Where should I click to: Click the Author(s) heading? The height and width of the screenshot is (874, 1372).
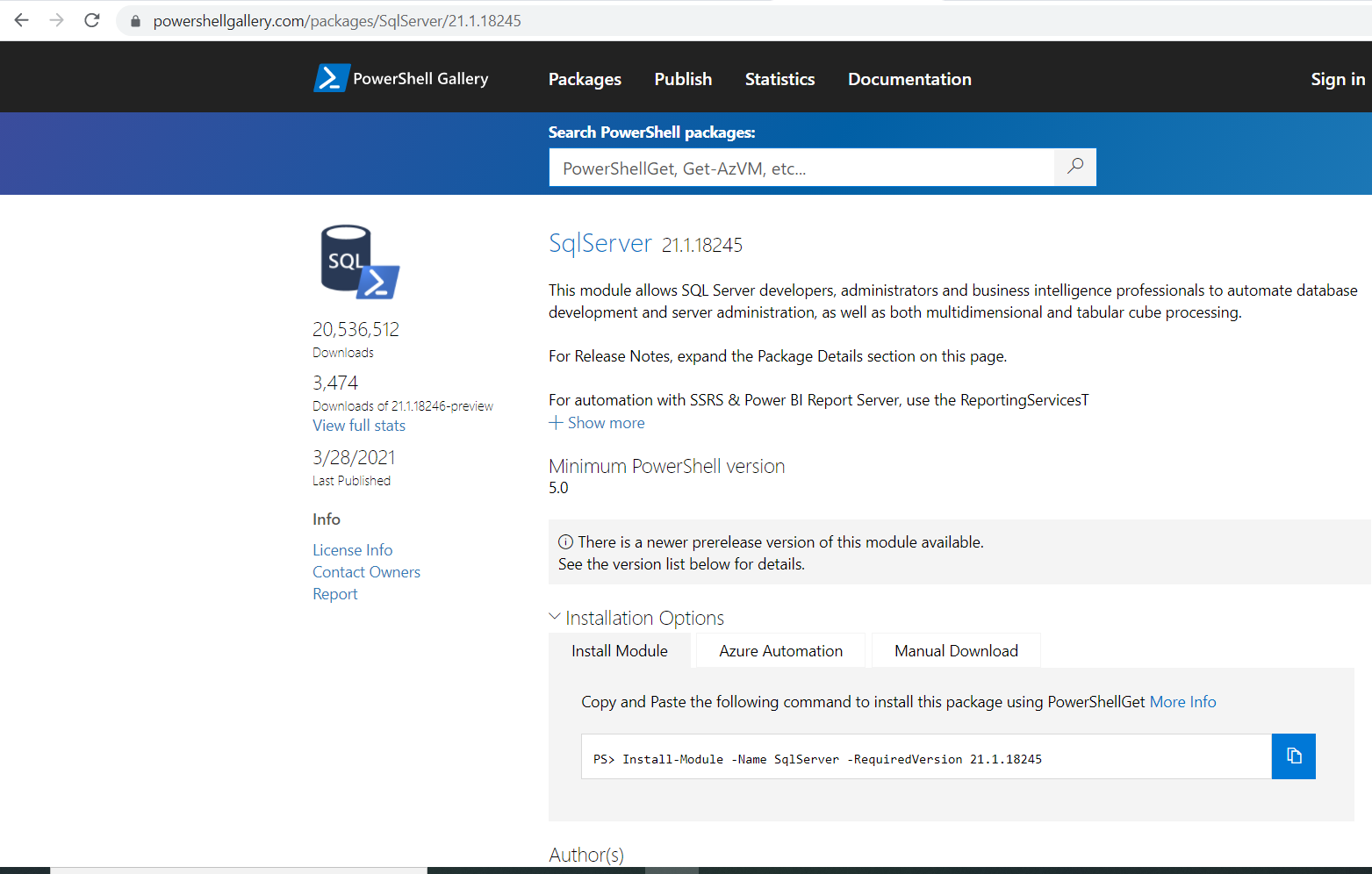586,855
